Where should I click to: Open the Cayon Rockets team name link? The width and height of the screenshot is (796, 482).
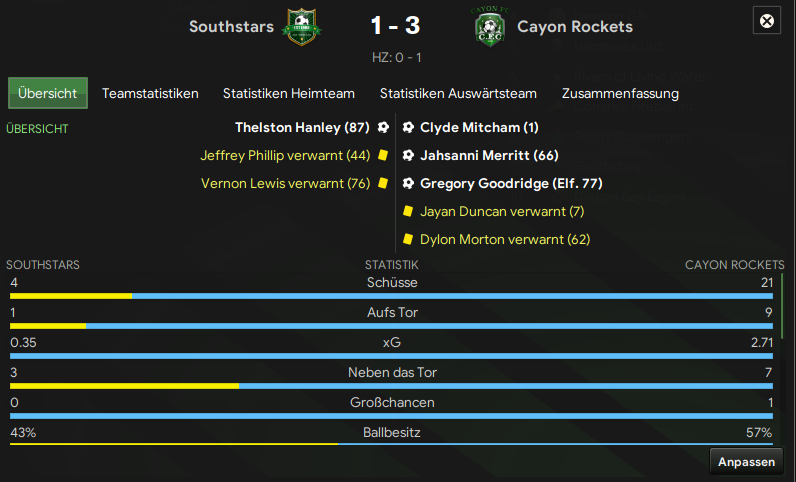coord(575,27)
